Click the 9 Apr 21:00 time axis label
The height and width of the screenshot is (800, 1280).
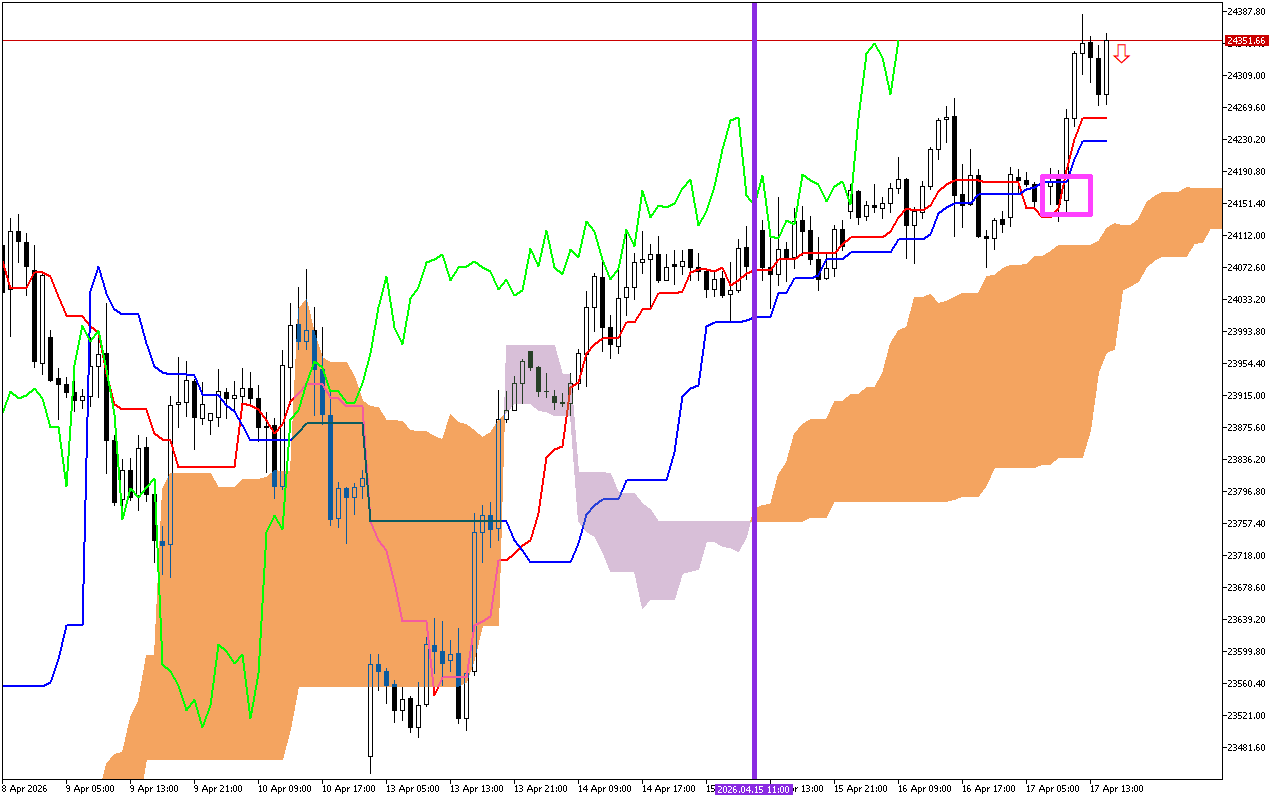point(220,789)
